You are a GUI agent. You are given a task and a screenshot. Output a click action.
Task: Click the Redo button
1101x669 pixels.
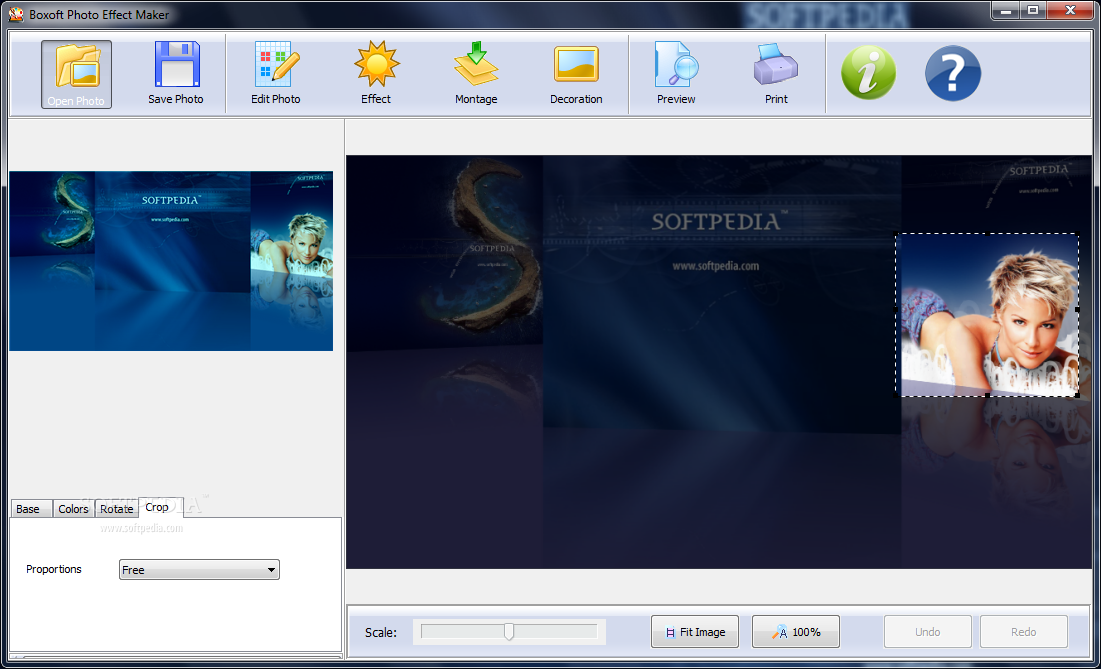click(1024, 632)
